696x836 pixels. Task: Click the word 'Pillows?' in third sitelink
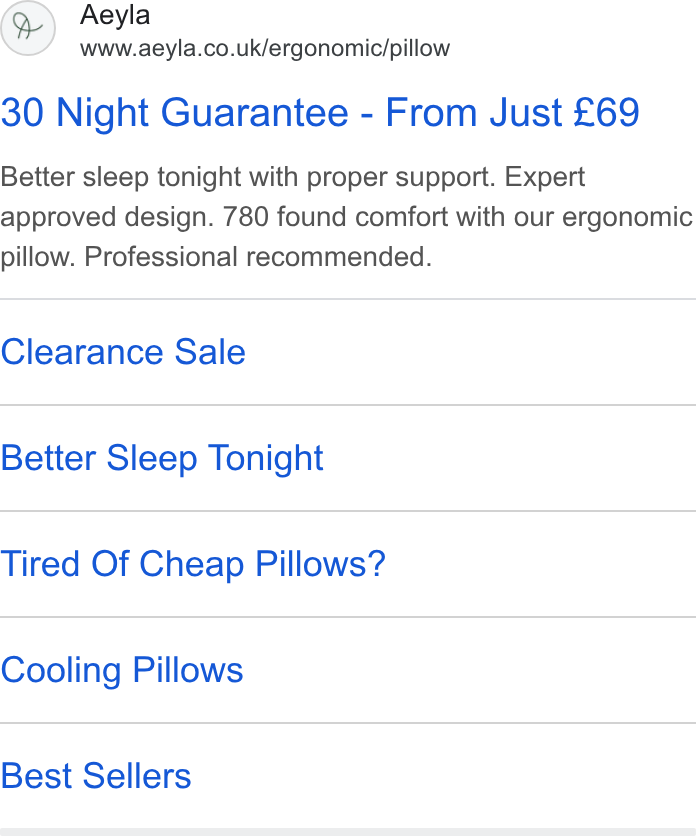321,564
